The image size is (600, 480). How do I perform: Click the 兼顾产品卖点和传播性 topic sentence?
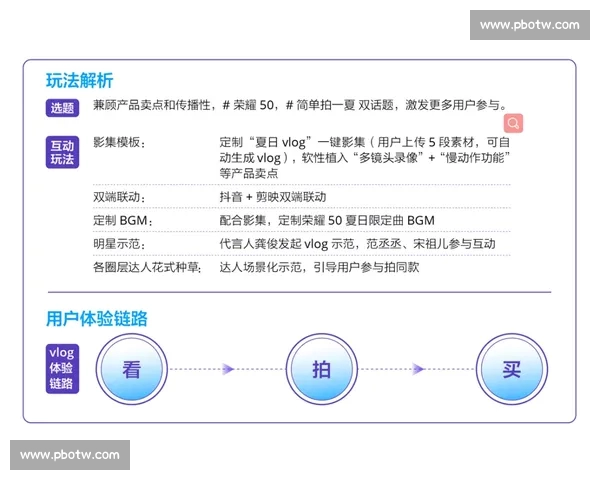coord(300,105)
